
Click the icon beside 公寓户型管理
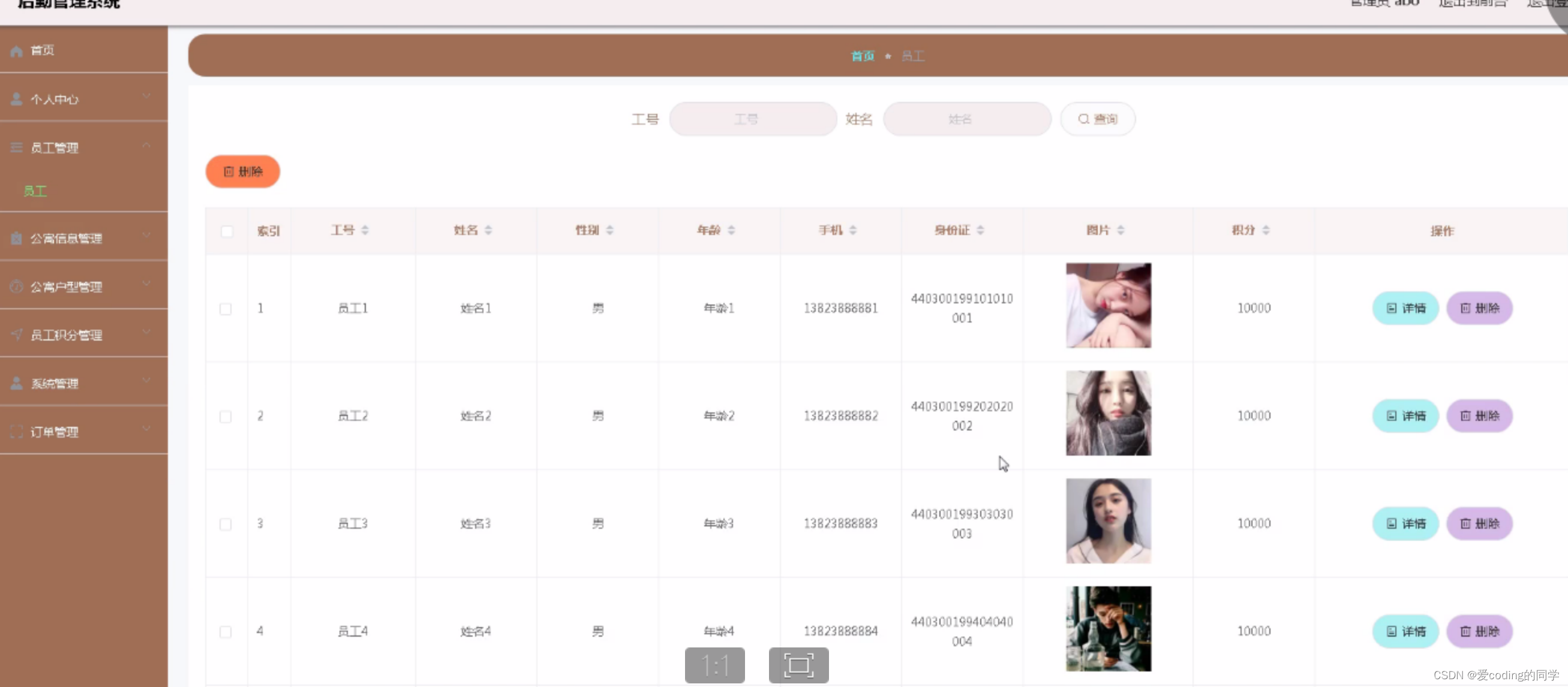(x=16, y=286)
